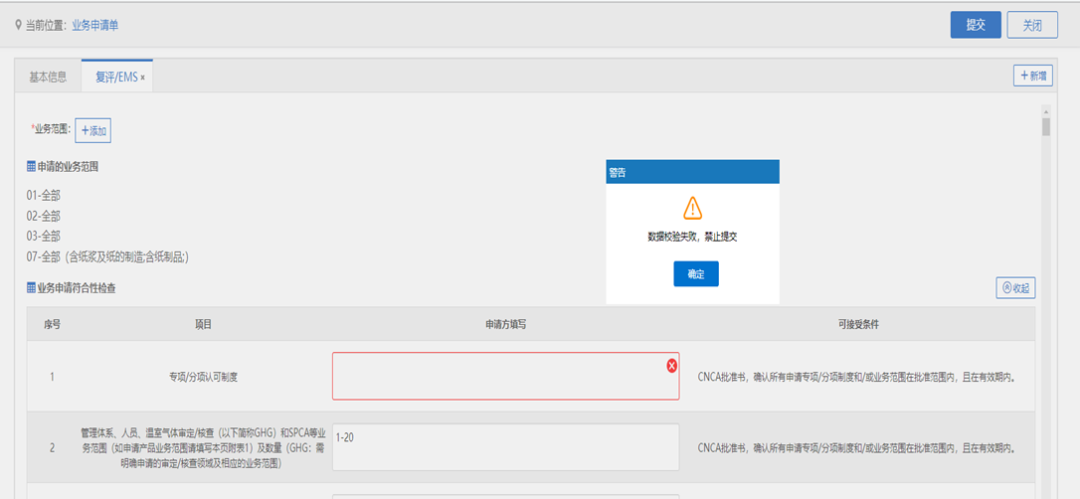Select the 02-全部 scope entry

[43, 216]
